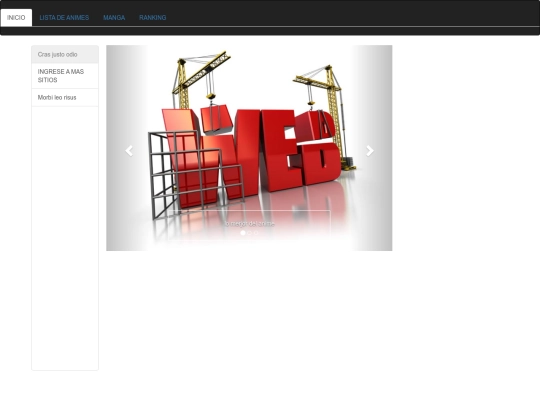
Task: Select the third carousel indicator dot
Action: [x=256, y=233]
